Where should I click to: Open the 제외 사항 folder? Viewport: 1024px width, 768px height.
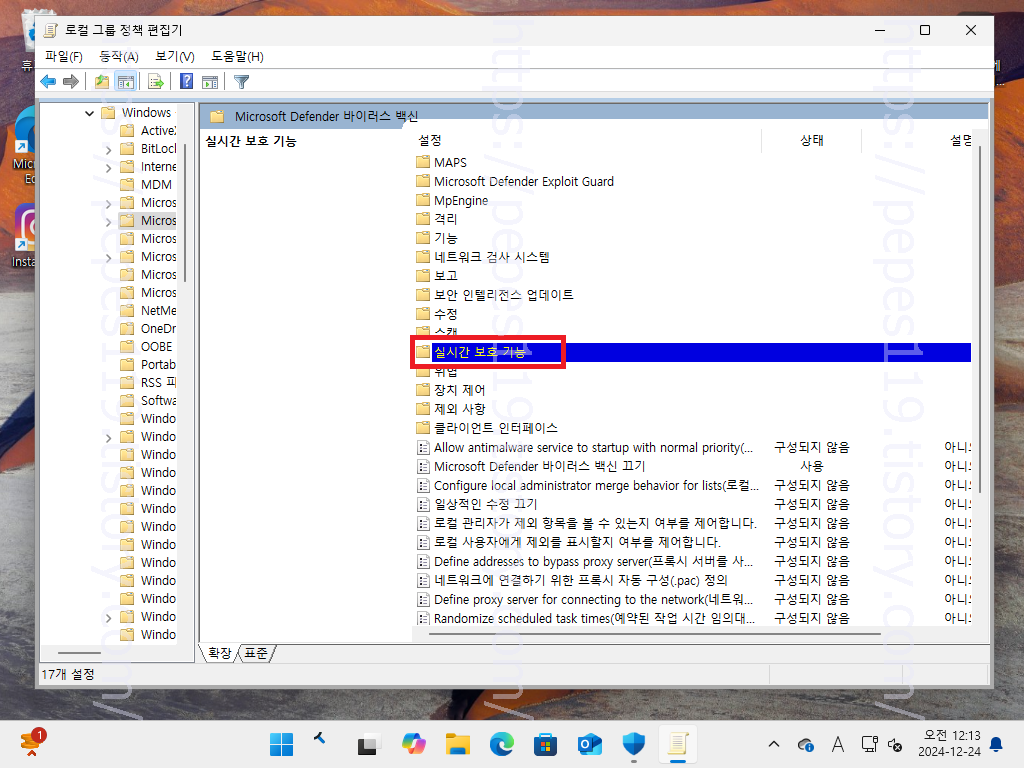[451, 409]
